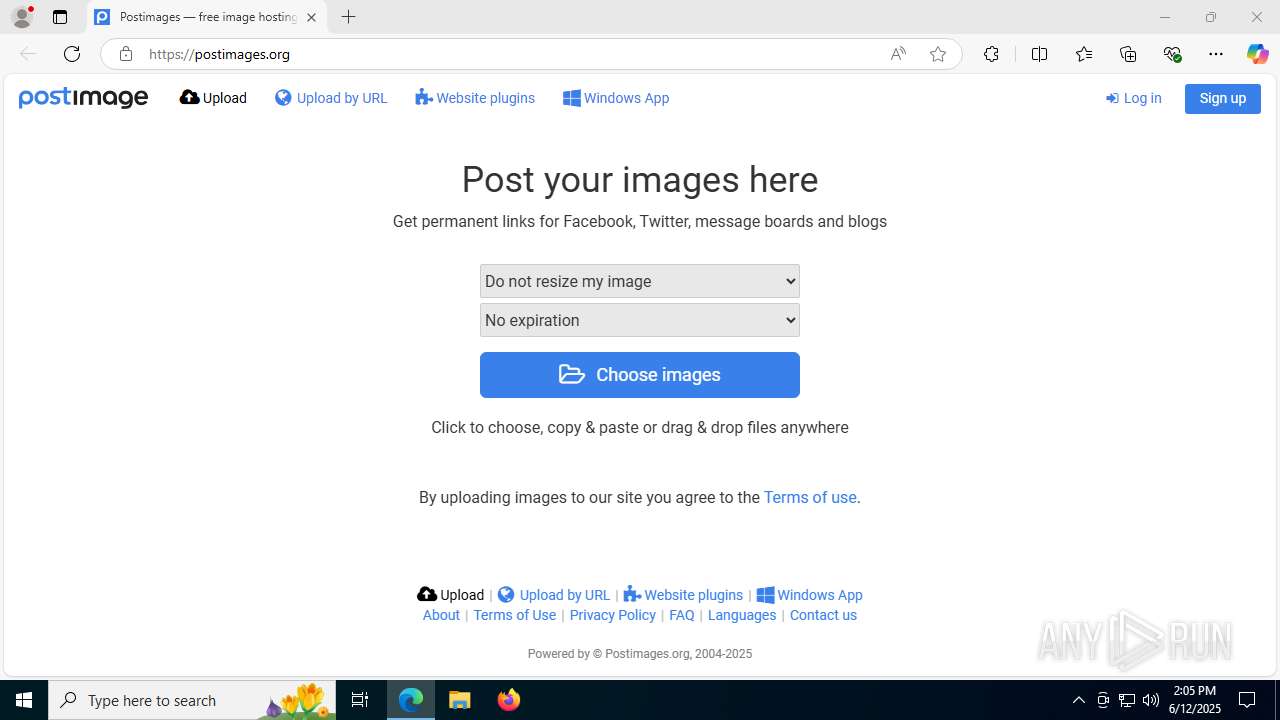Screen dimensions: 1280x720
Task: Click the footer Upload by URL link
Action: click(554, 595)
